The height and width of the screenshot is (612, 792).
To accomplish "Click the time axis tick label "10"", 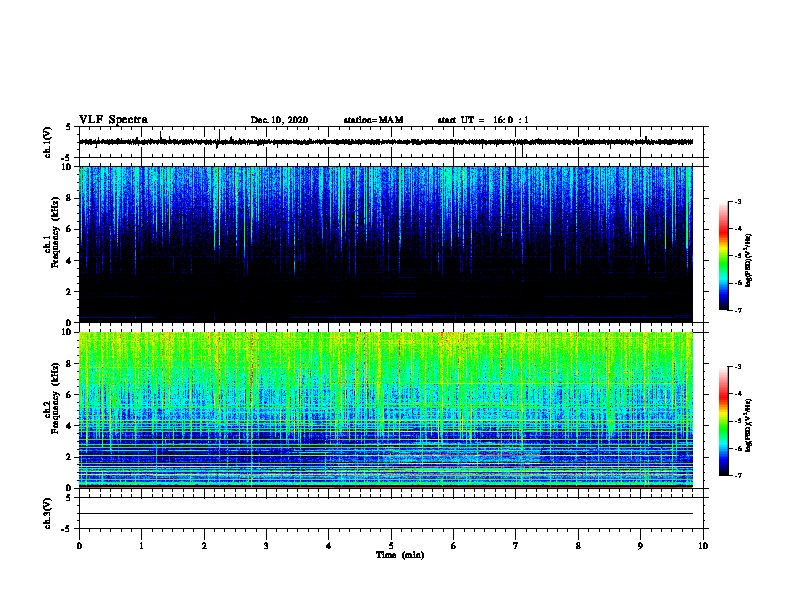I will (703, 546).
